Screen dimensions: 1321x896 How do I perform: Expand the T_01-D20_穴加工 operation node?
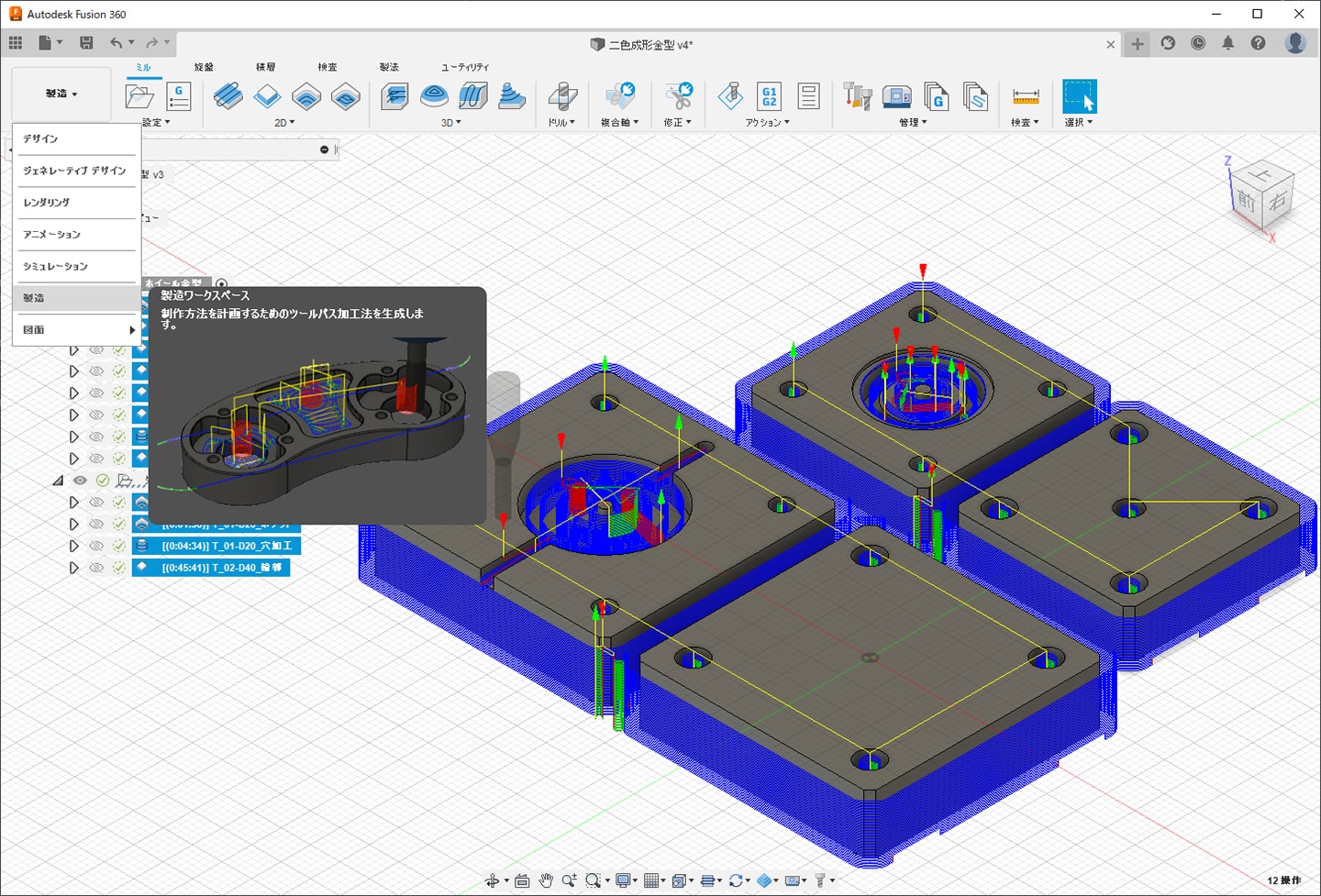pyautogui.click(x=74, y=546)
